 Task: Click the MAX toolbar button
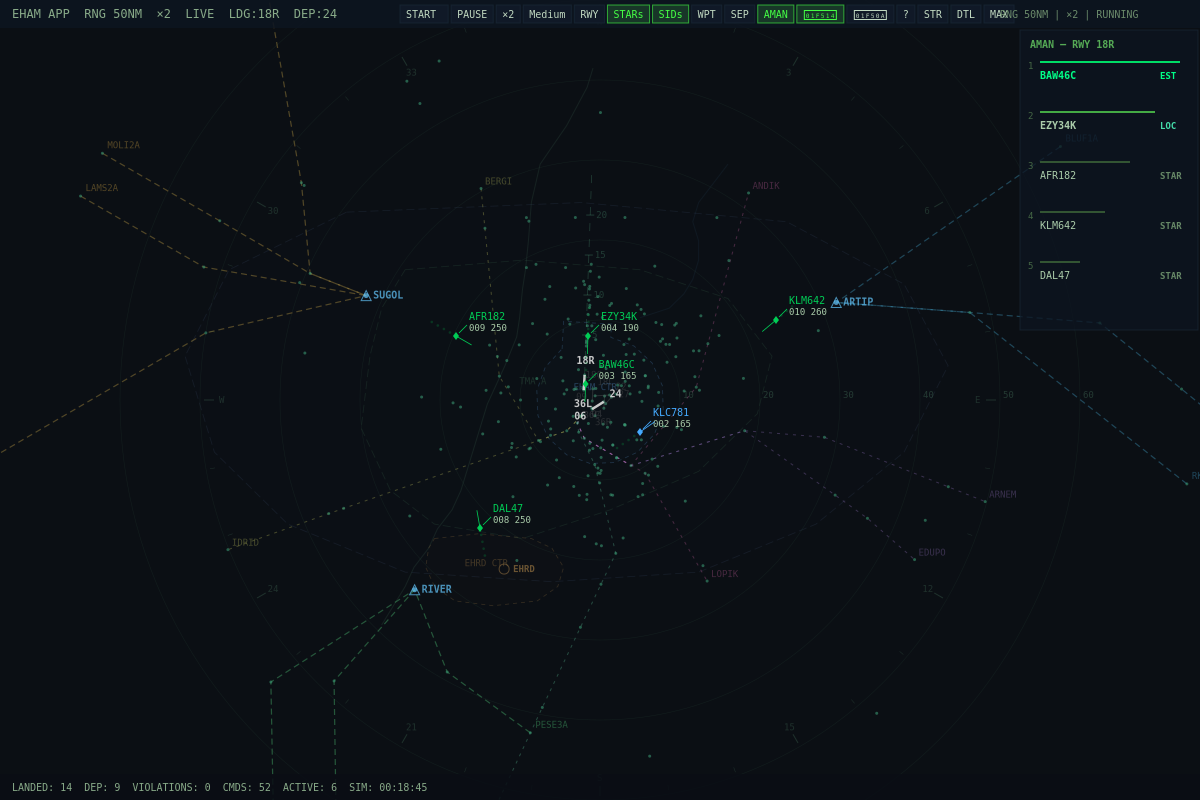tap(997, 14)
